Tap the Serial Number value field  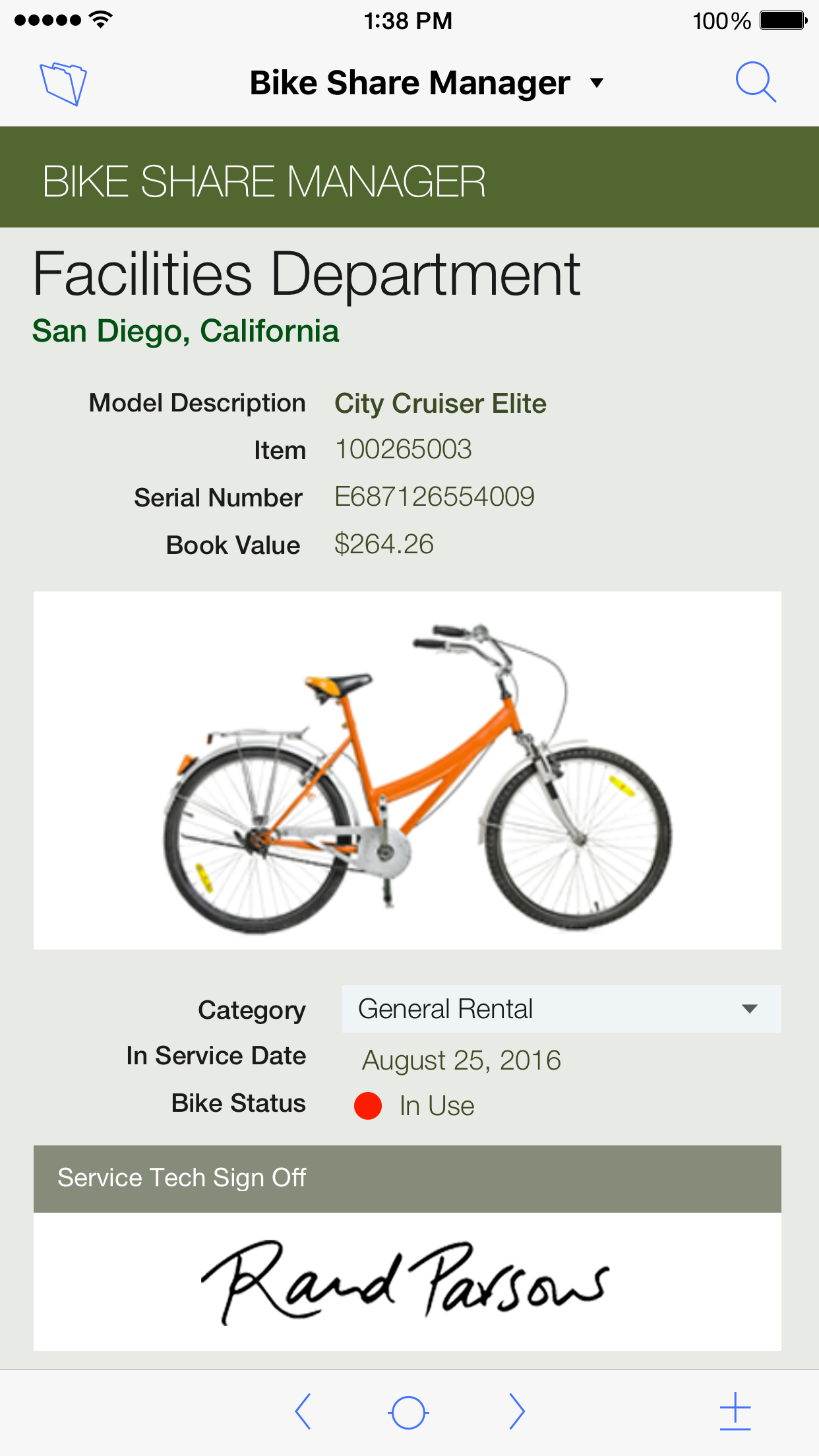pyautogui.click(x=434, y=497)
